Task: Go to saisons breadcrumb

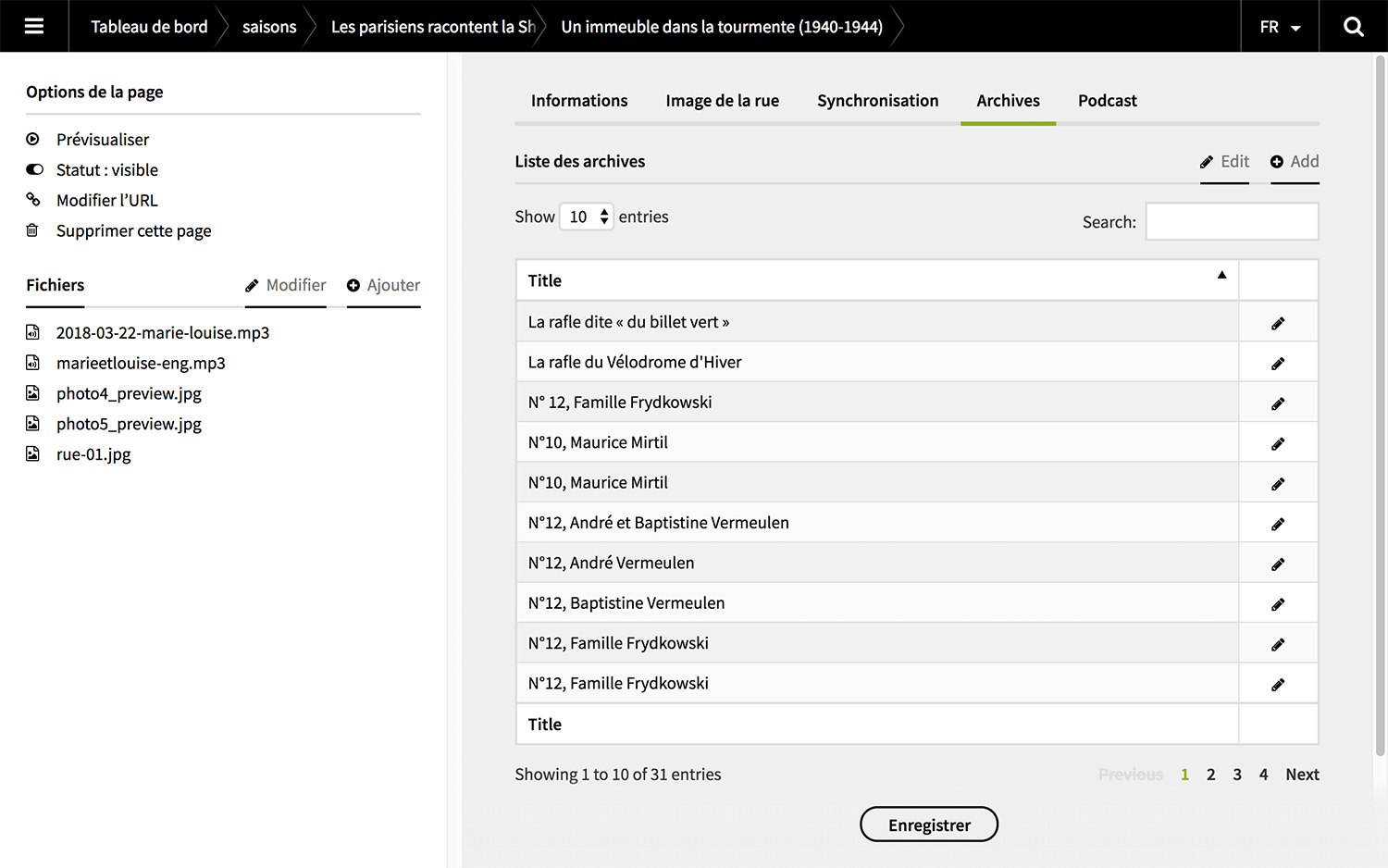Action: pos(269,27)
